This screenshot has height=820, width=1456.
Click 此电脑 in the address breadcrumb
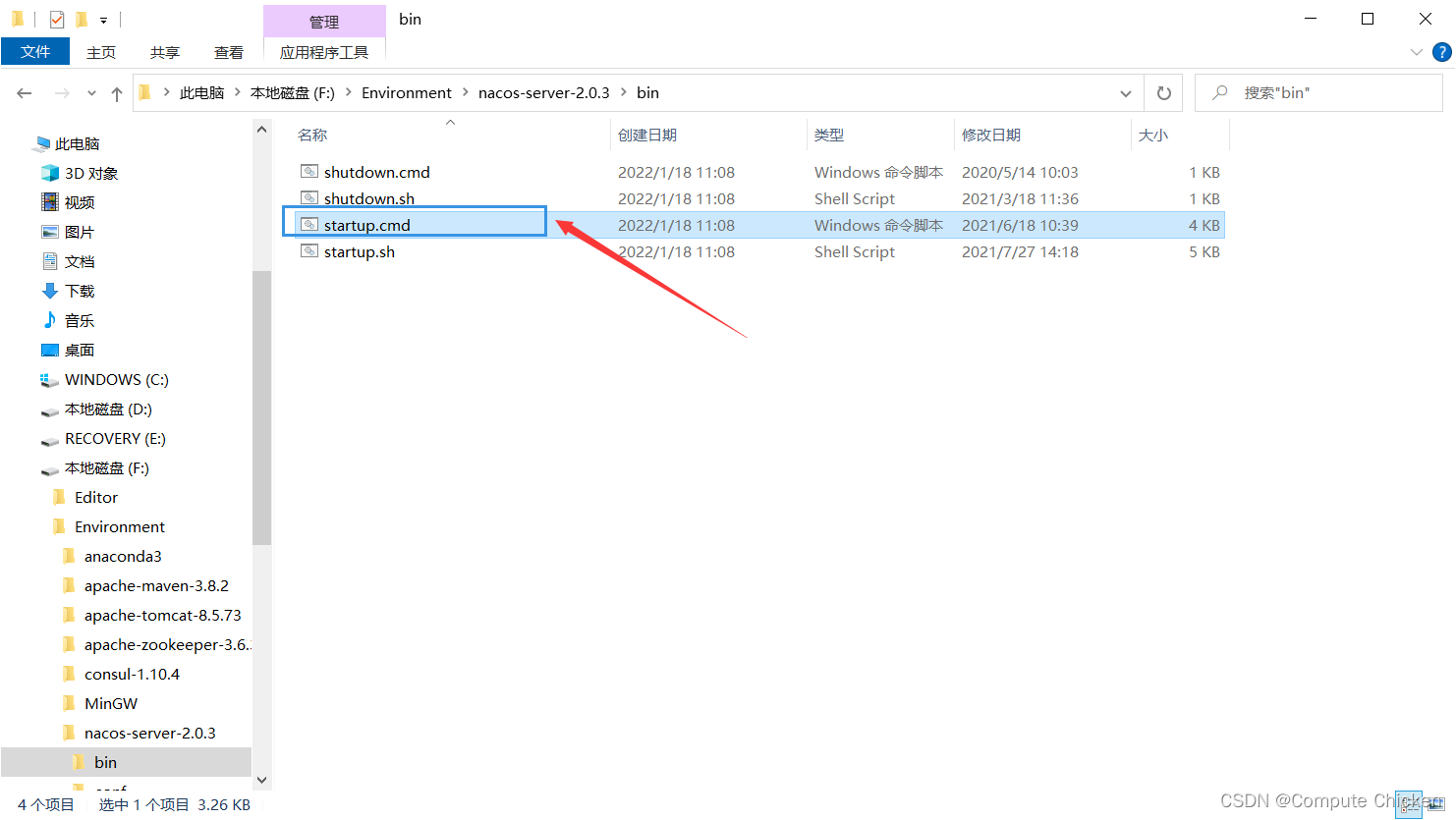point(202,93)
